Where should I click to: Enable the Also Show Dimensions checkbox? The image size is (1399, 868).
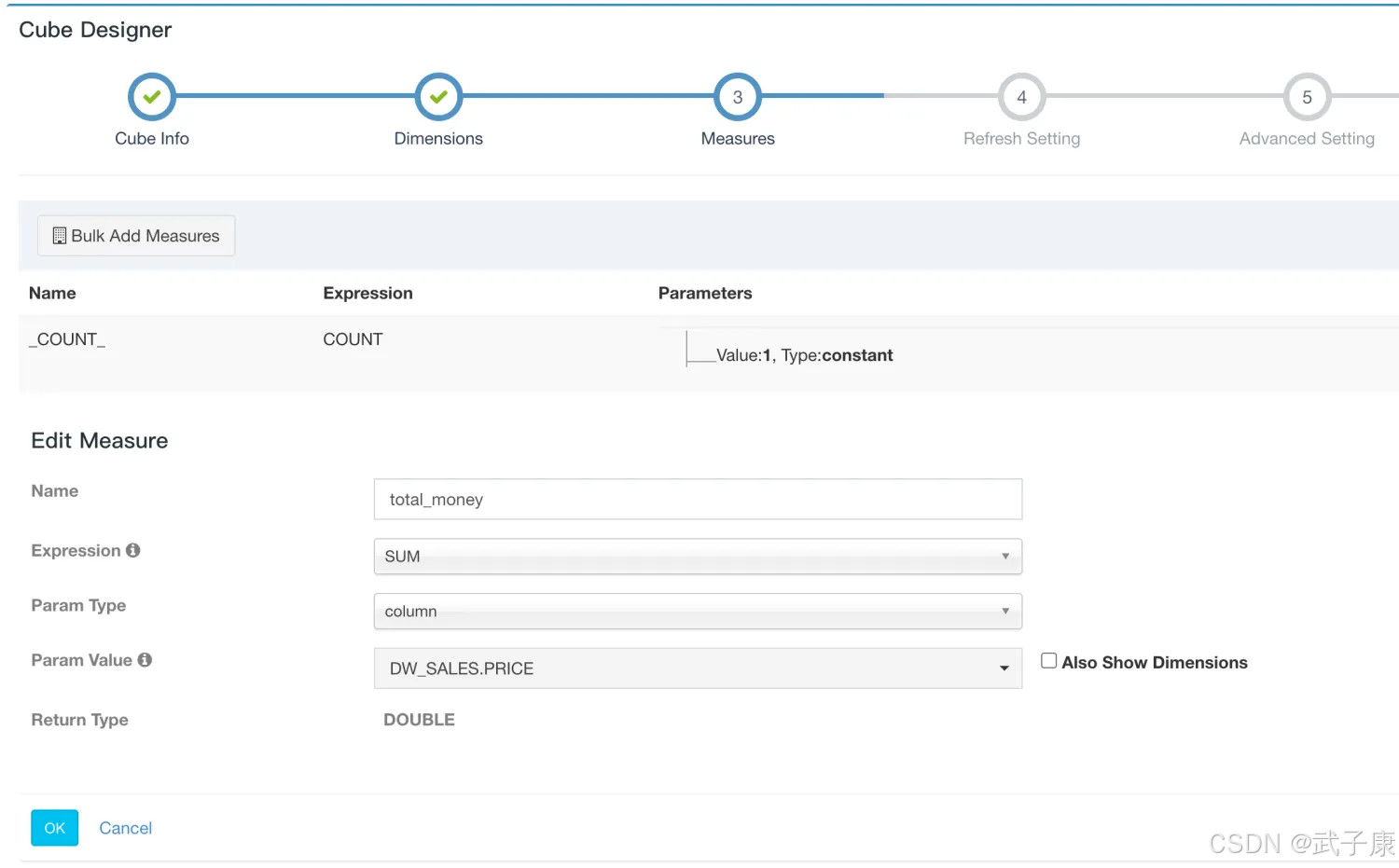tap(1049, 661)
